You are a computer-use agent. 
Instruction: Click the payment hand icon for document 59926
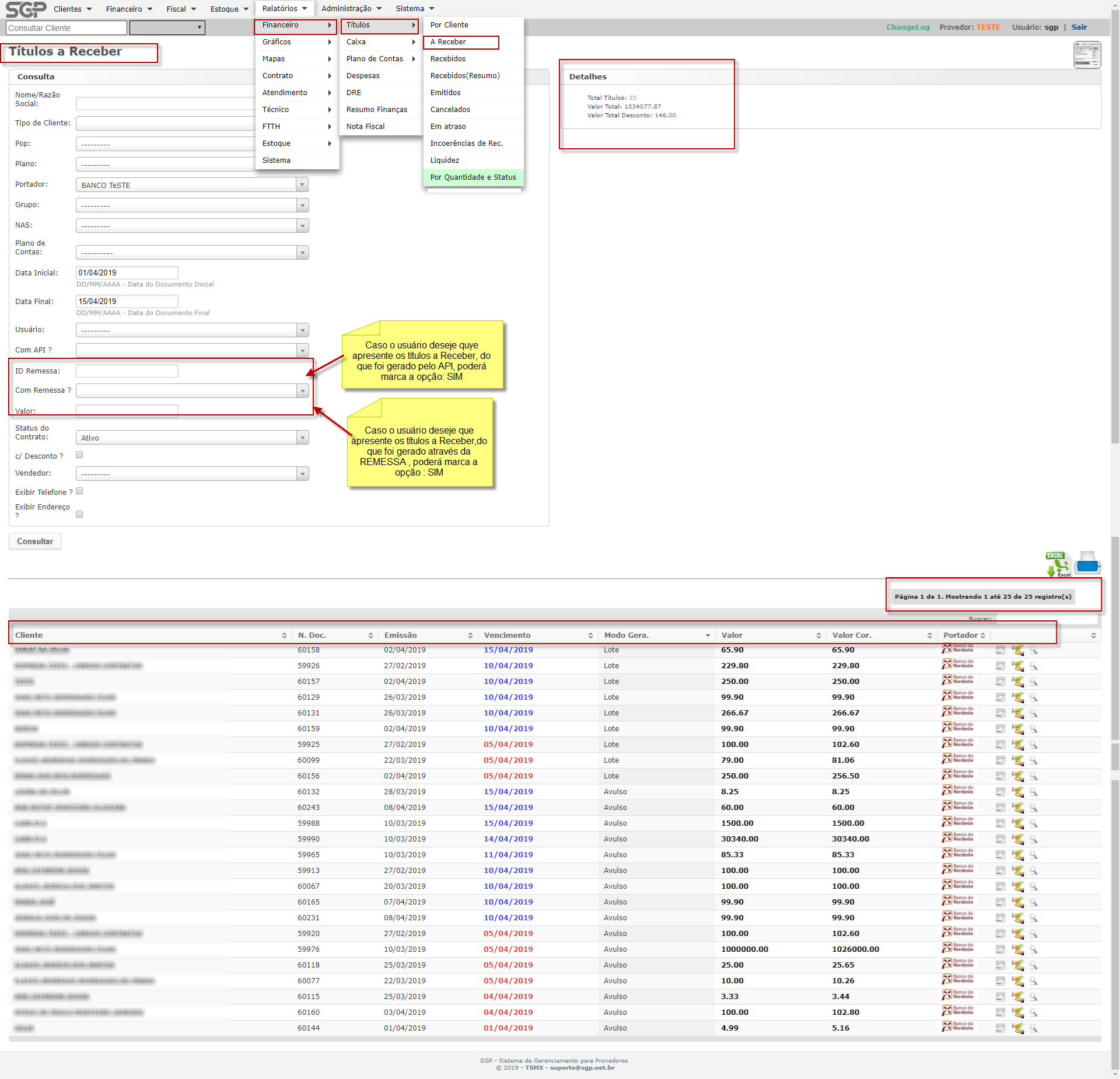point(1018,666)
